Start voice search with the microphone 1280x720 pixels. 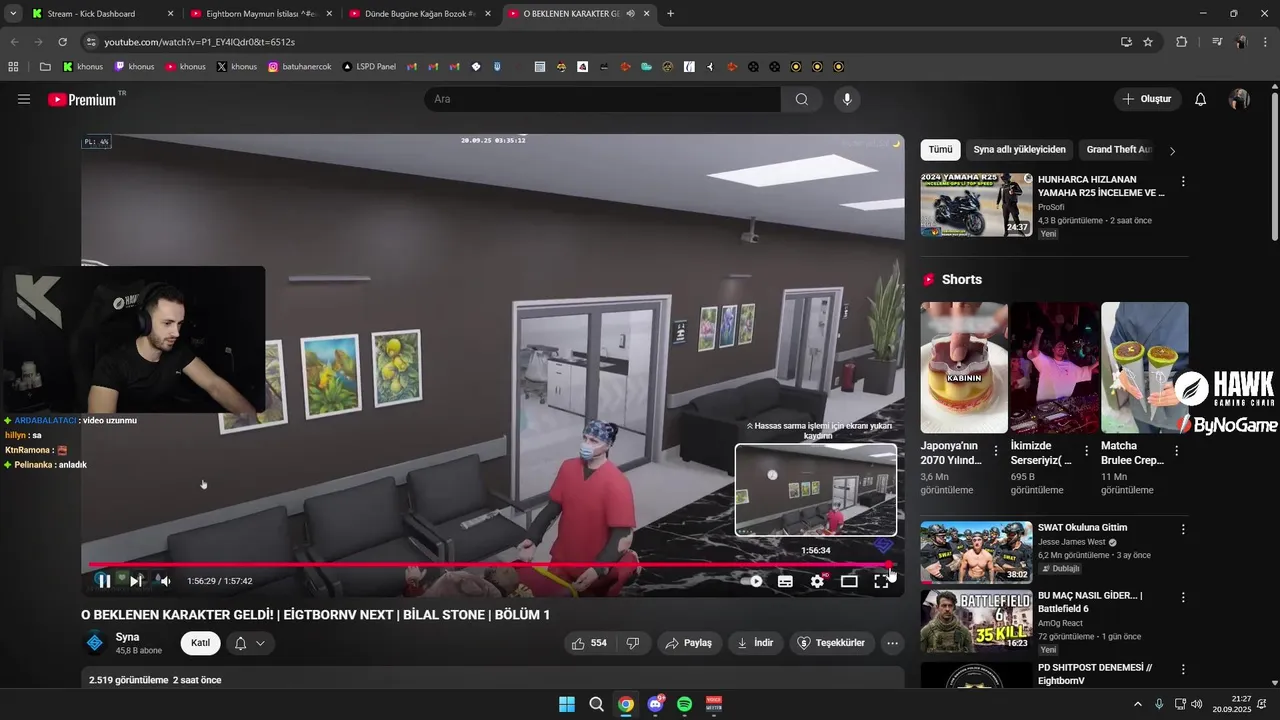point(847,99)
